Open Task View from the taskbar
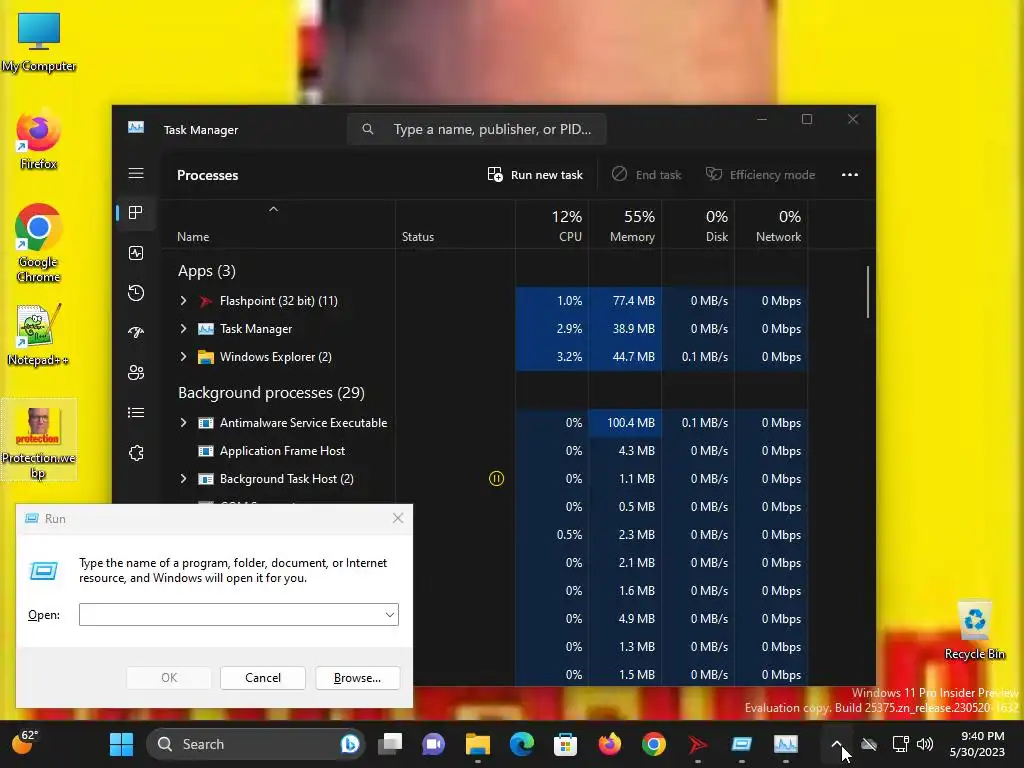This screenshot has width=1024, height=768. click(390, 744)
